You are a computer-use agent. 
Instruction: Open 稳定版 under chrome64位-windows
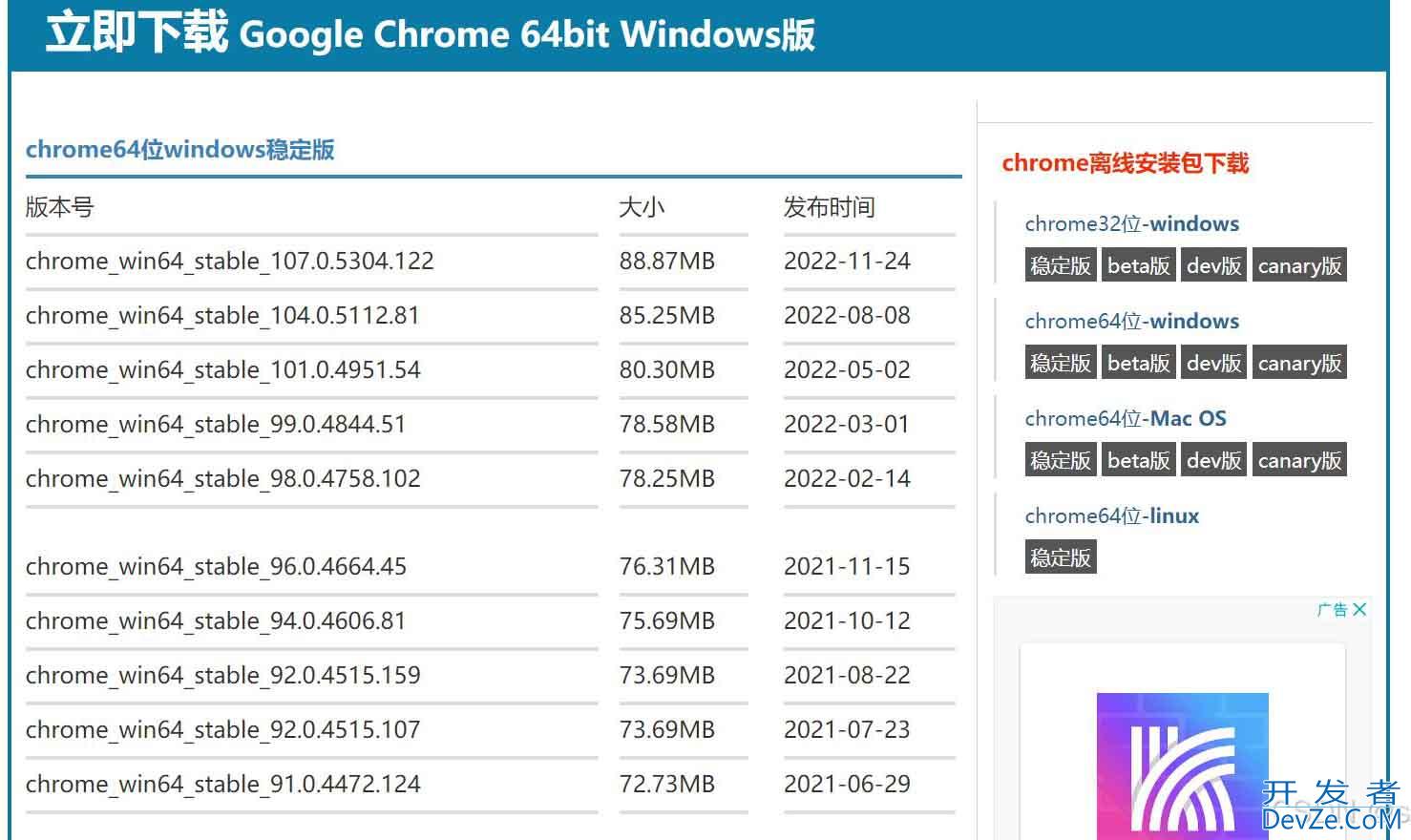click(1061, 363)
